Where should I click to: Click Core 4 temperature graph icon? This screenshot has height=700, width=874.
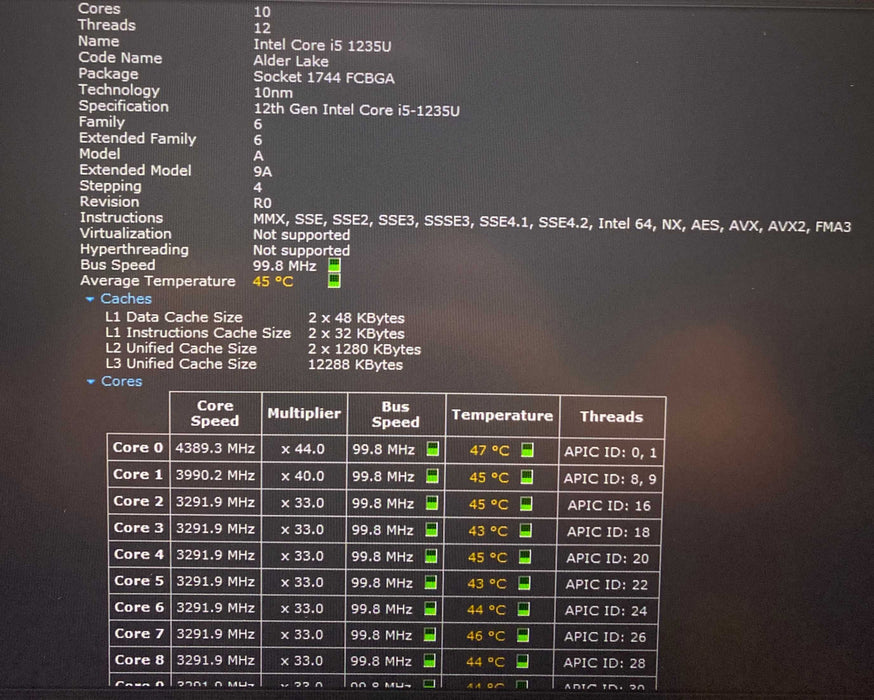coord(525,556)
